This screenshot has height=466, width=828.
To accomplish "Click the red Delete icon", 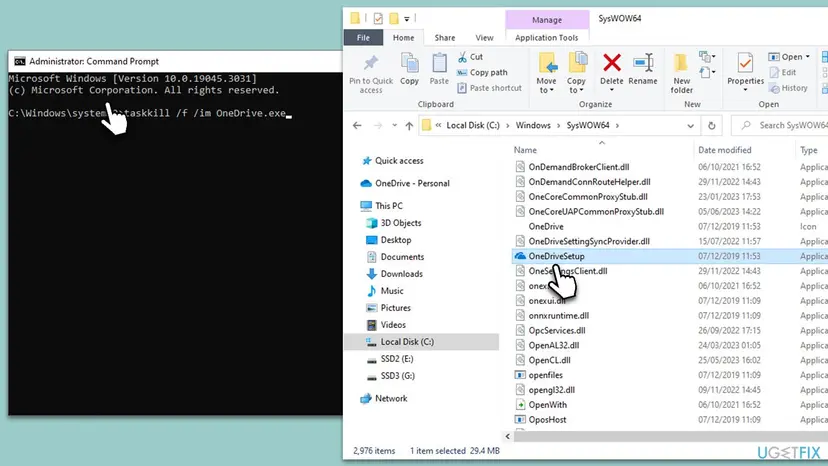I will [611, 63].
